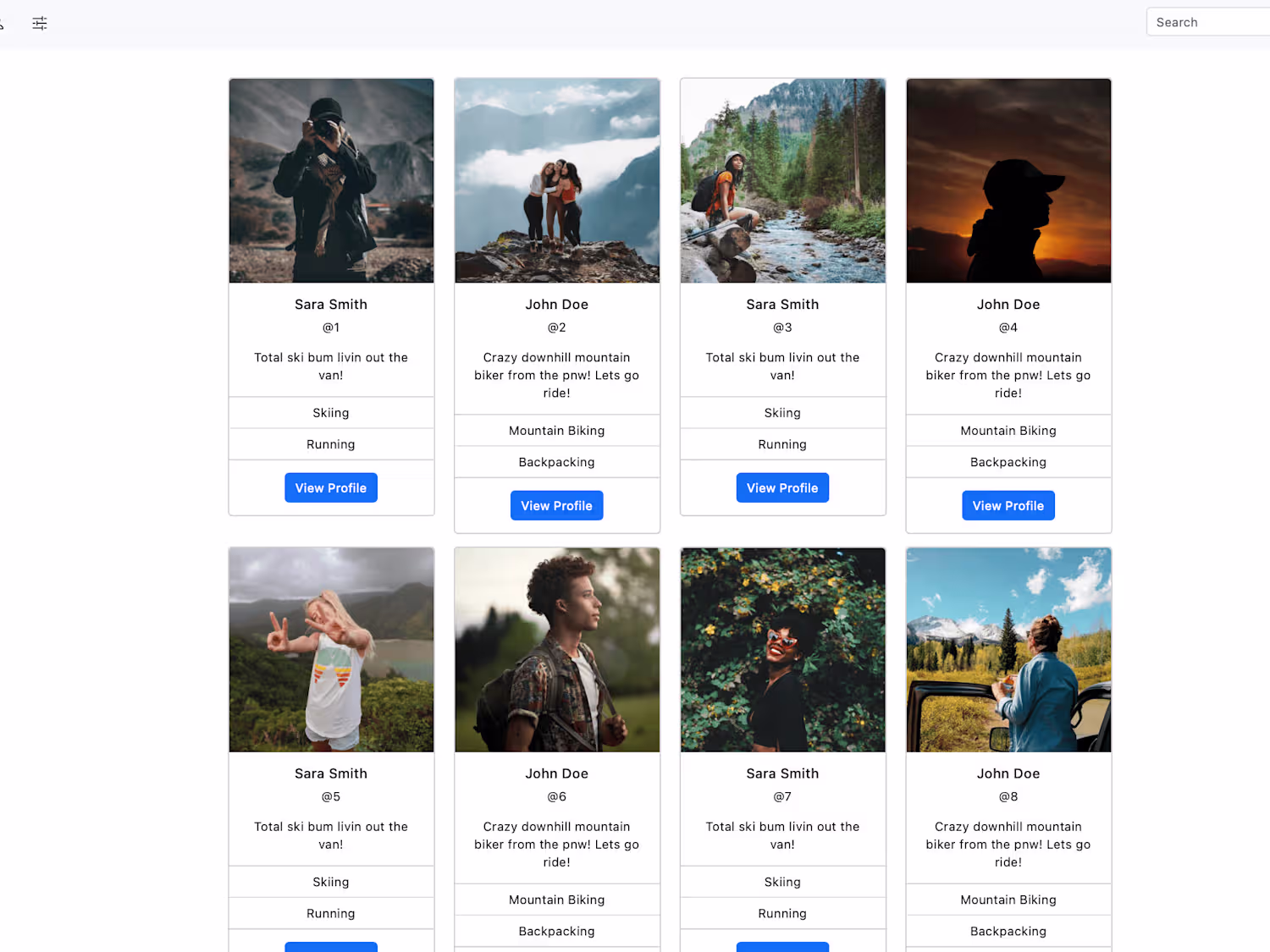Select the hugging friends photo on card @2
This screenshot has height=952, width=1270.
pos(557,181)
